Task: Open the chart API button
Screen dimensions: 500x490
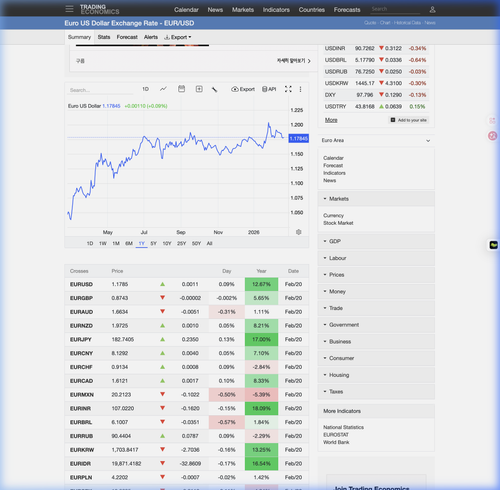Action: pos(269,89)
